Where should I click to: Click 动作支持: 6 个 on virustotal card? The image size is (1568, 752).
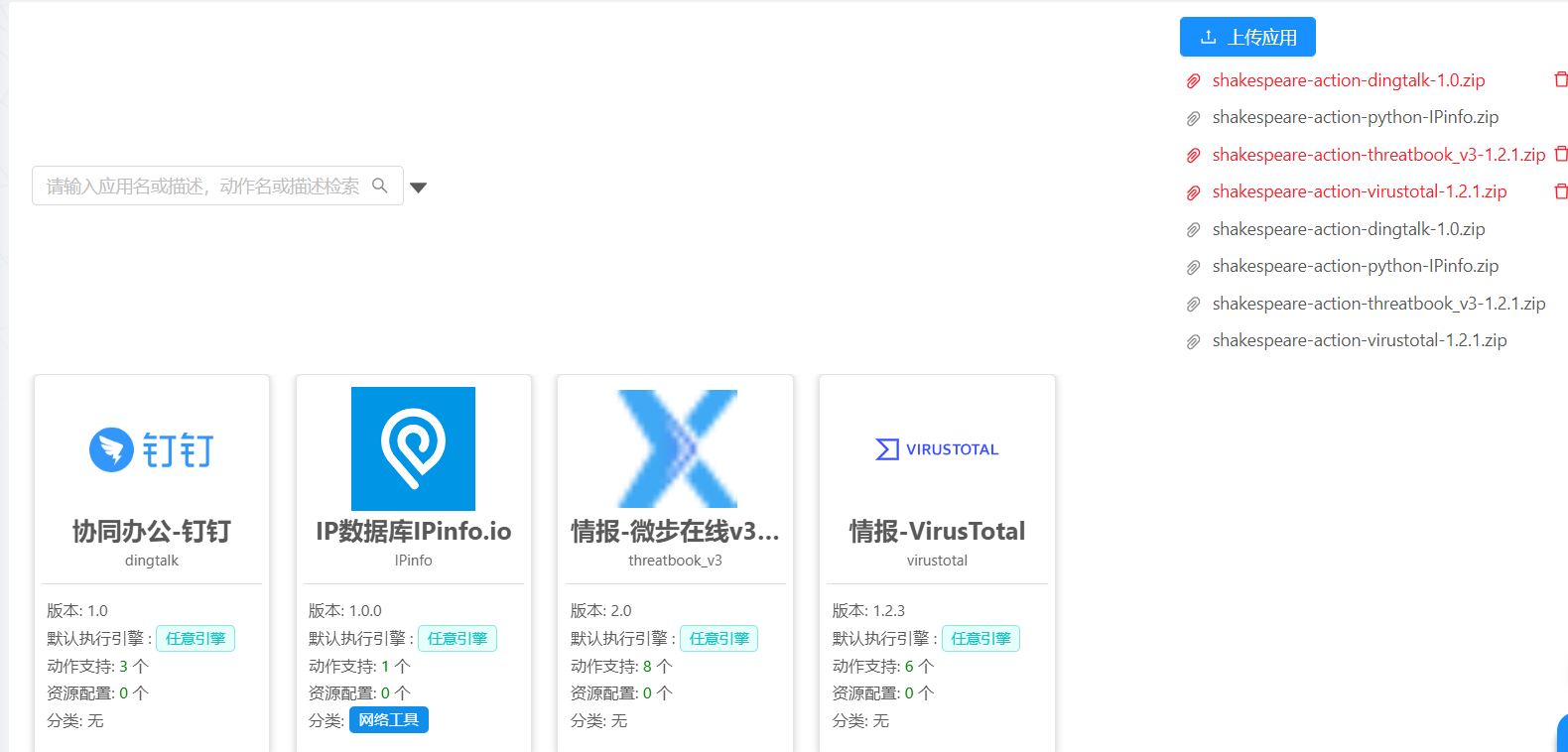883,667
